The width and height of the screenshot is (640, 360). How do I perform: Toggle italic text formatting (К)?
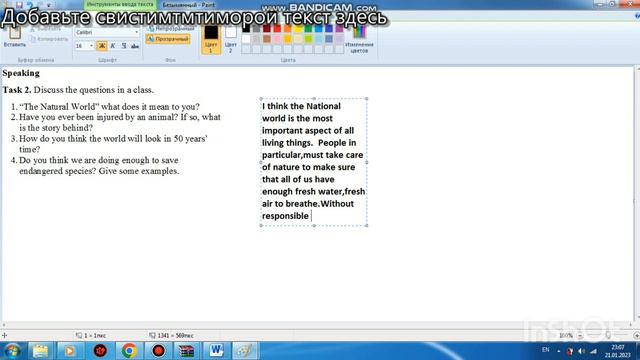113,46
